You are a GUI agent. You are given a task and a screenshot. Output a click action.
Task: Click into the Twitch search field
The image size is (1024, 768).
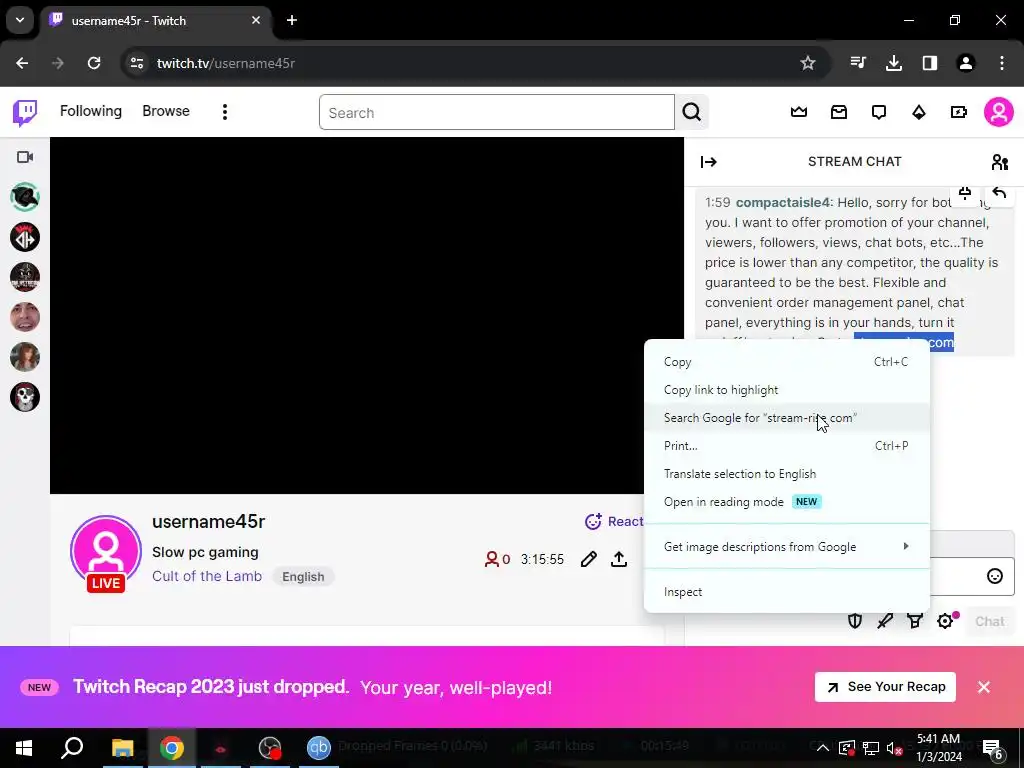click(496, 112)
